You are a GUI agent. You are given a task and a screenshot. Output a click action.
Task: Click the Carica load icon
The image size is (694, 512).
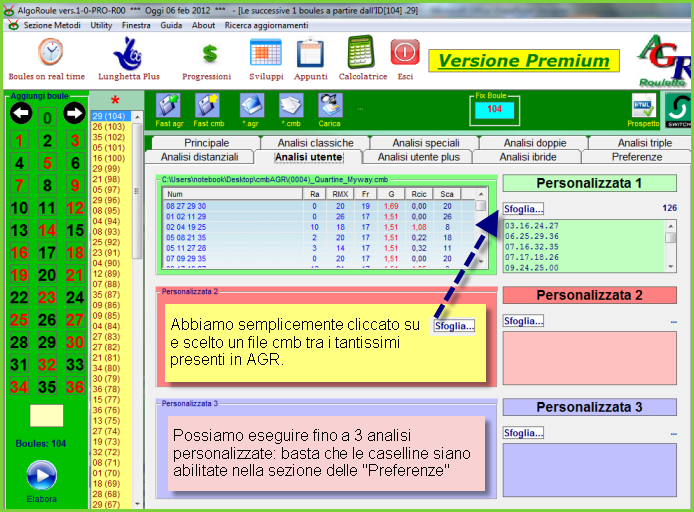pos(330,106)
